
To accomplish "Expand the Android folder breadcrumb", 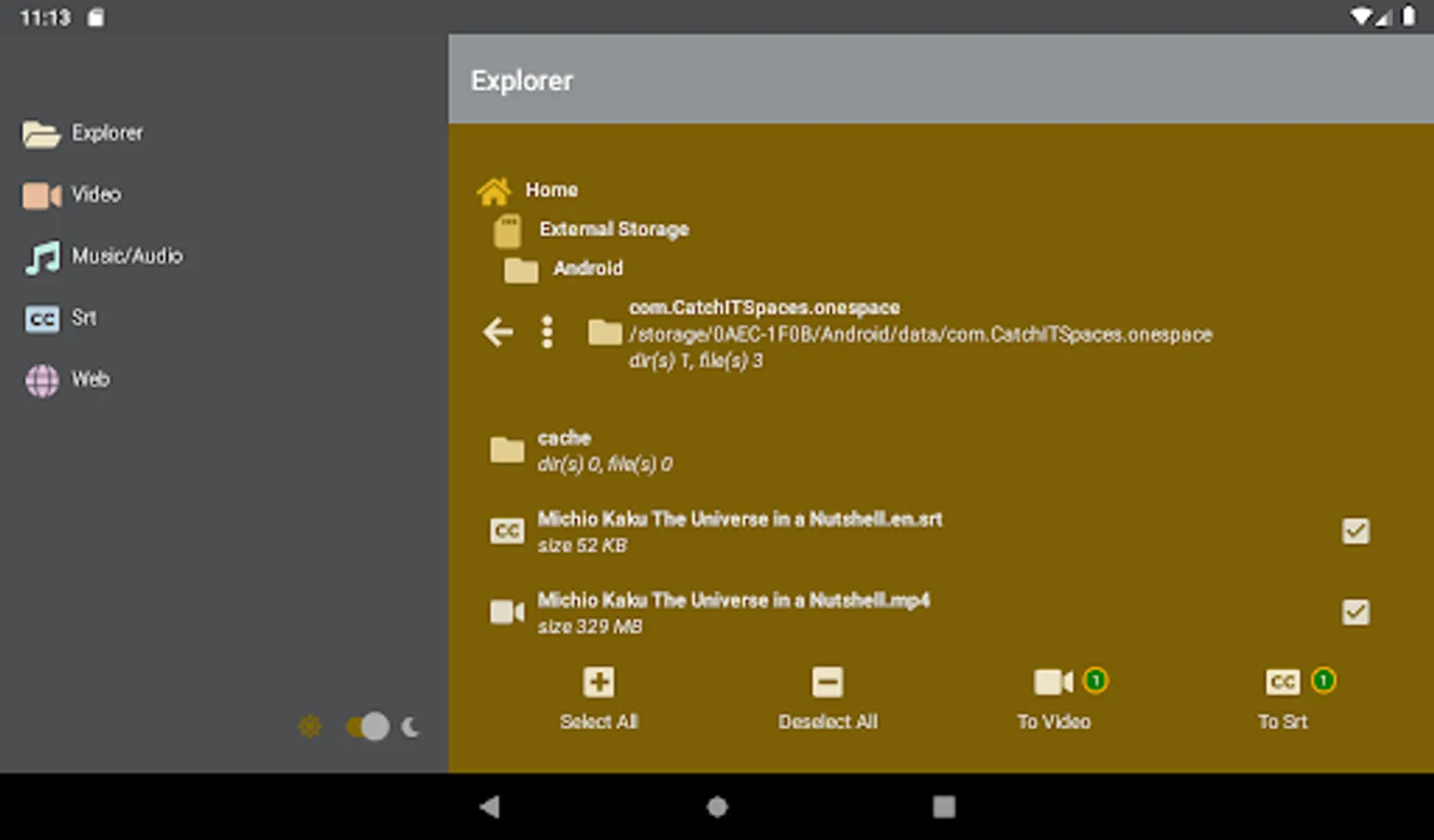I will [x=586, y=269].
